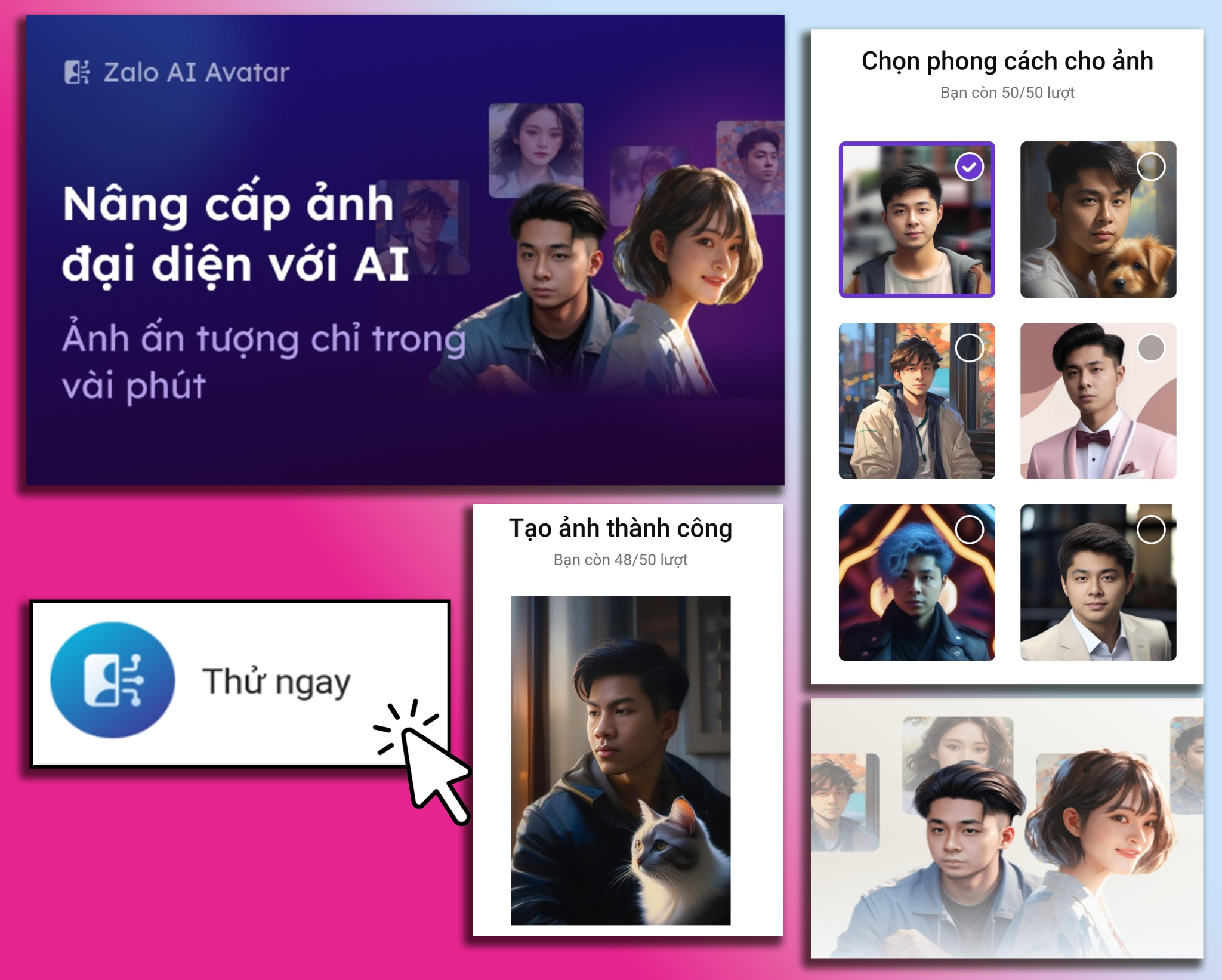
Task: Open the pink tuxedo portrait thumbnail
Action: tap(1098, 401)
